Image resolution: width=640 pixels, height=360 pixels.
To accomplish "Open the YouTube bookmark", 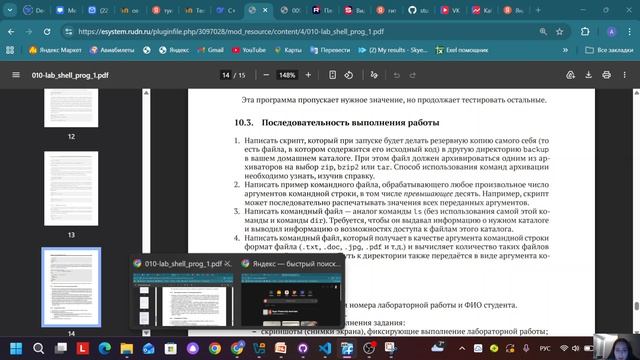I will click(249, 50).
